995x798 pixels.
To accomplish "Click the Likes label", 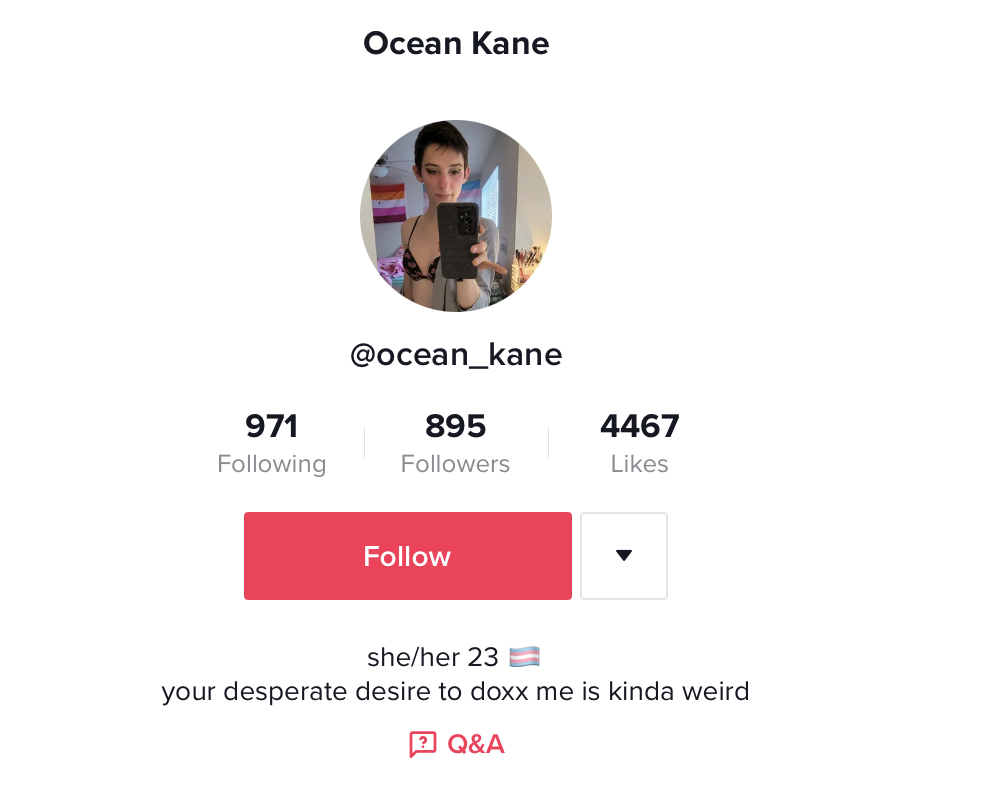I will pyautogui.click(x=640, y=464).
